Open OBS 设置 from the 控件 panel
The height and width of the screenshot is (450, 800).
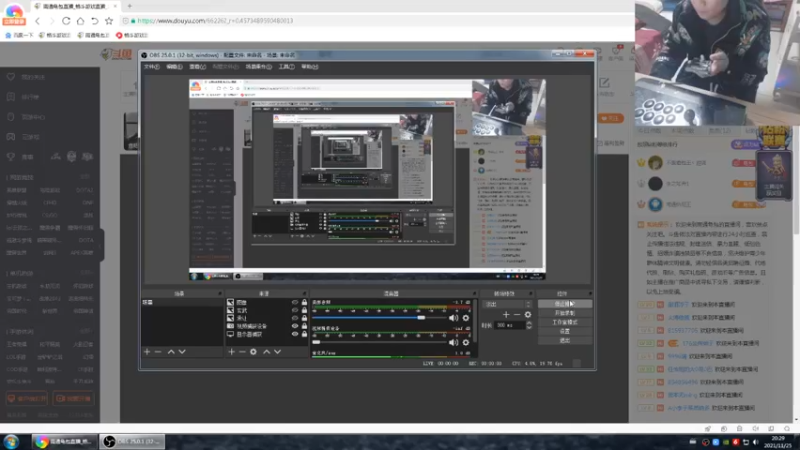tap(565, 332)
